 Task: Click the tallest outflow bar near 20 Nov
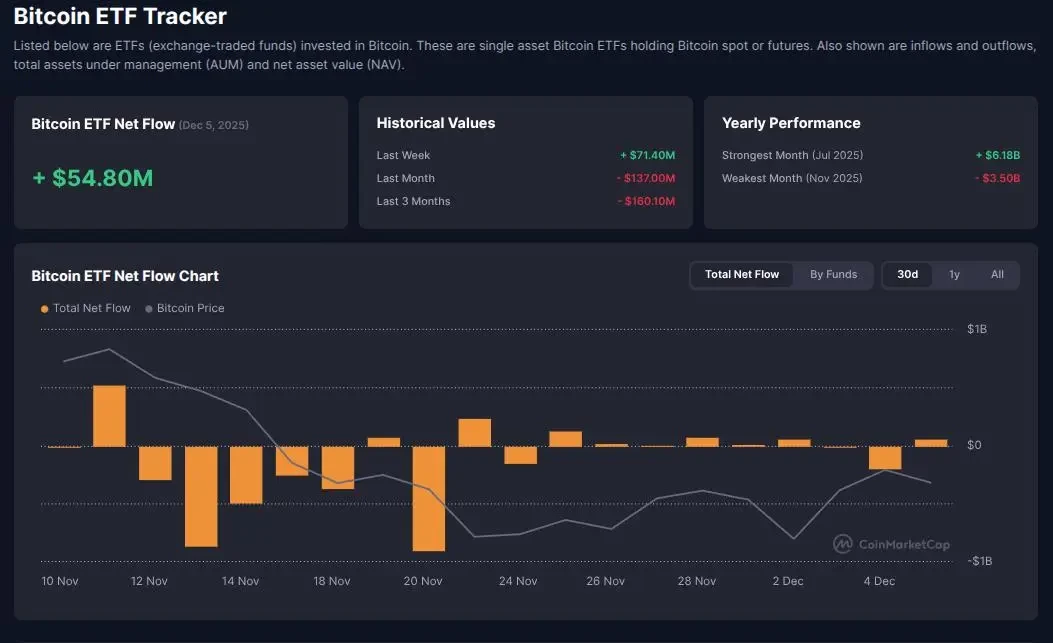(x=429, y=500)
